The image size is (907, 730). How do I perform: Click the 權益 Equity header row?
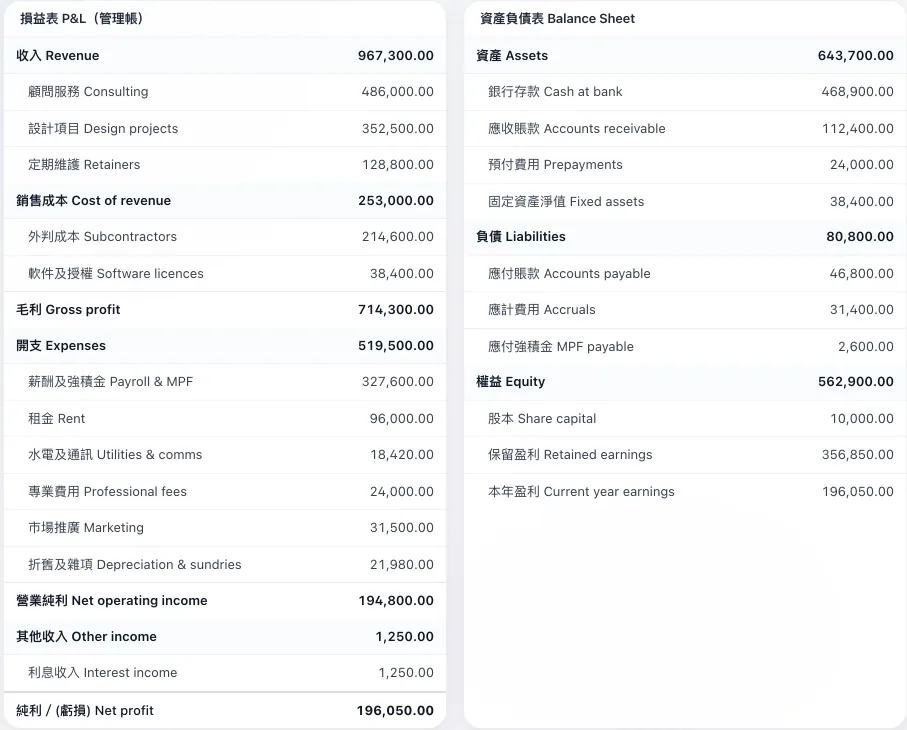click(685, 382)
